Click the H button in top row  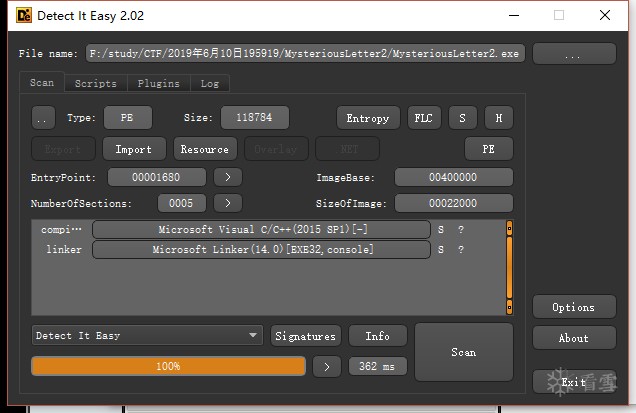pyautogui.click(x=499, y=118)
